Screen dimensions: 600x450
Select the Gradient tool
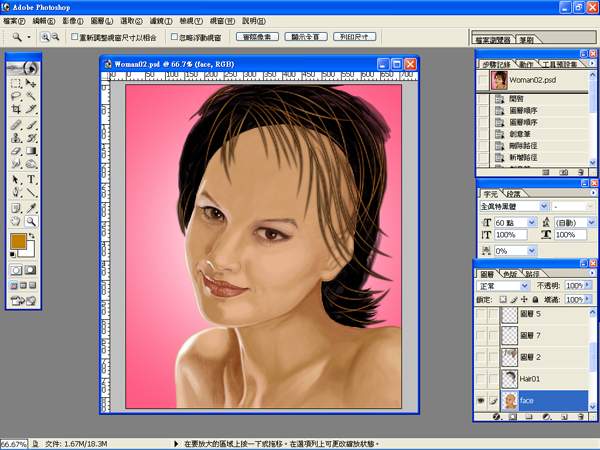click(x=31, y=151)
